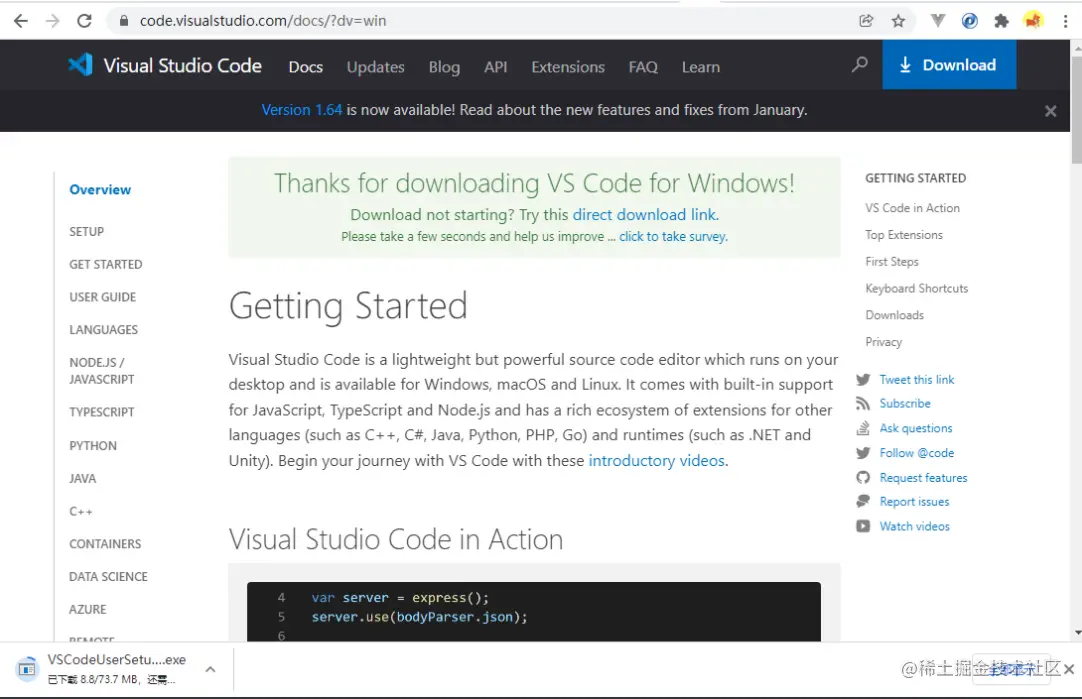Expand the download item options chevron
1082x699 pixels.
pyautogui.click(x=210, y=669)
